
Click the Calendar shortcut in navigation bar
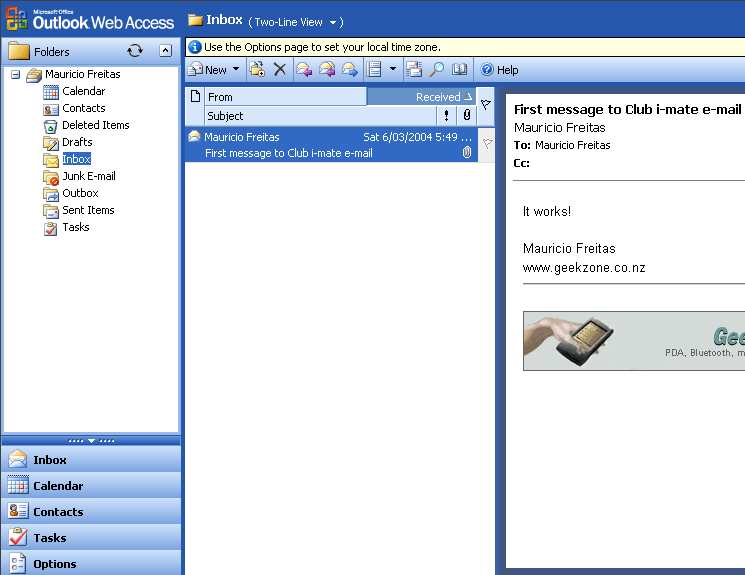tap(91, 486)
